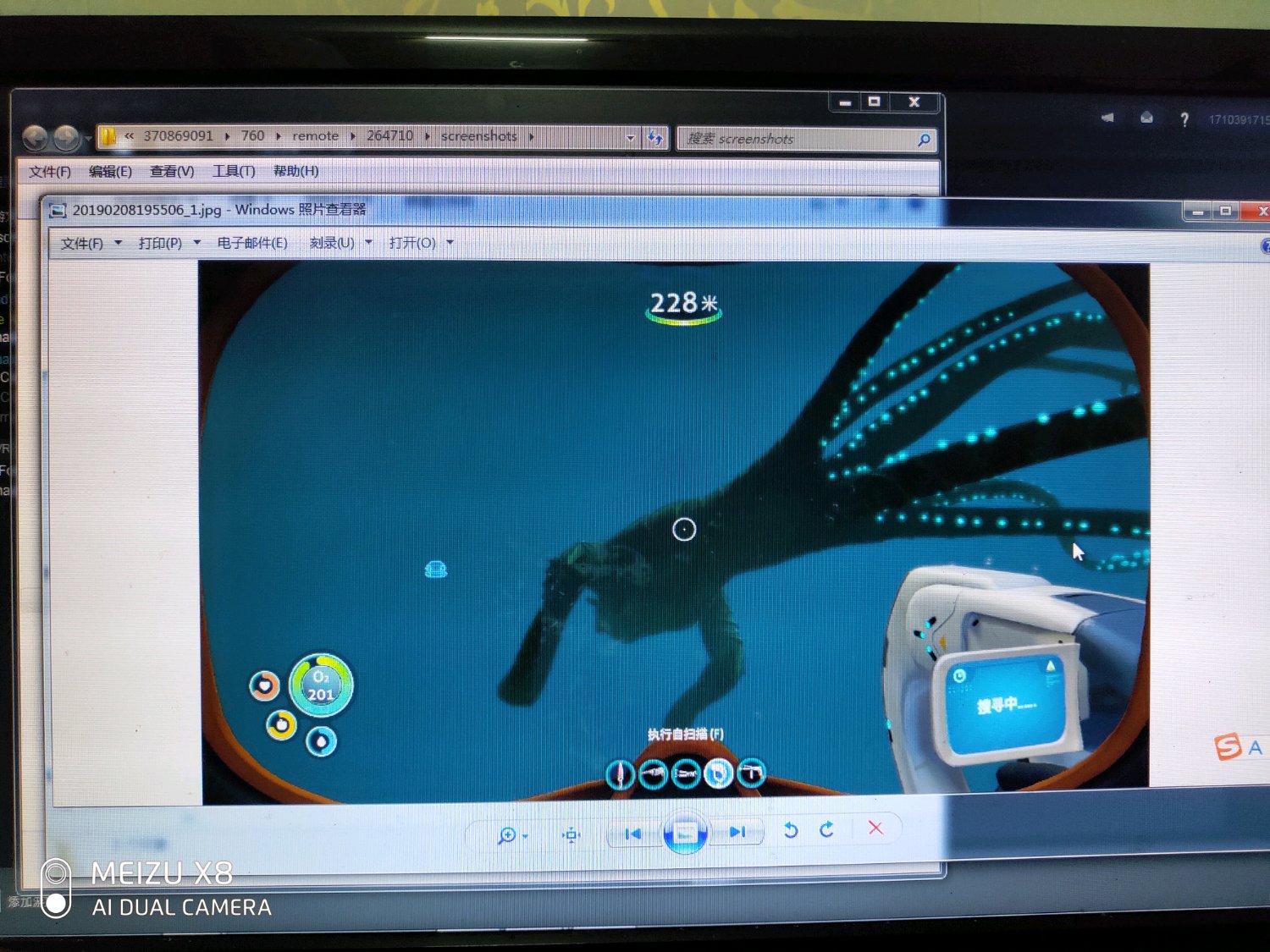Select the 760 breadcrumb in Explorer
The height and width of the screenshot is (952, 1270).
[x=252, y=136]
